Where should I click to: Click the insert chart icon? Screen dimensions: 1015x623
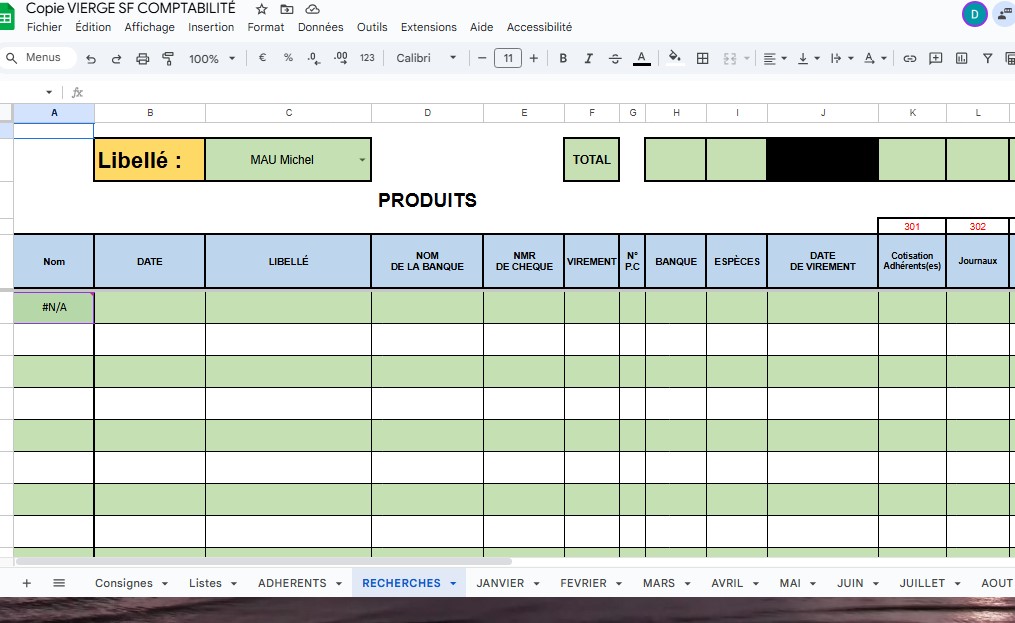click(962, 59)
